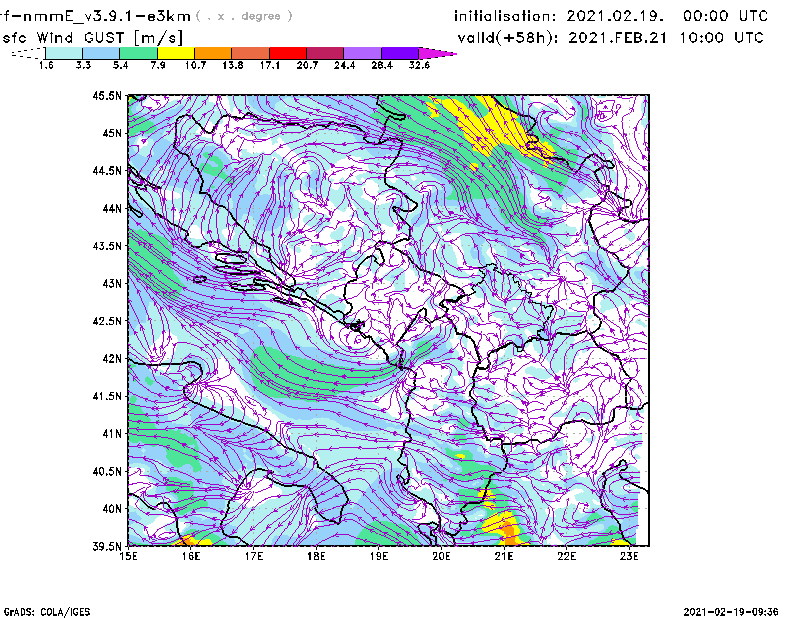This screenshot has height=618, width=800.
Task: Click the 20E longitude label
Action: coord(441,556)
